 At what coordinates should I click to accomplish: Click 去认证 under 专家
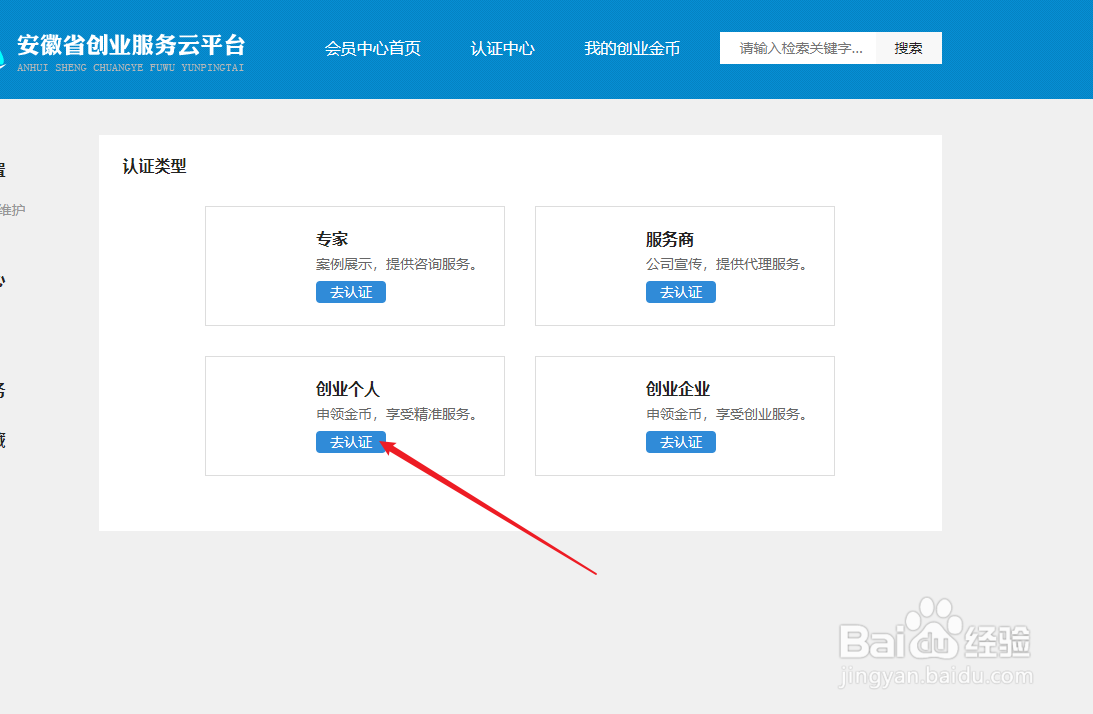(x=351, y=292)
